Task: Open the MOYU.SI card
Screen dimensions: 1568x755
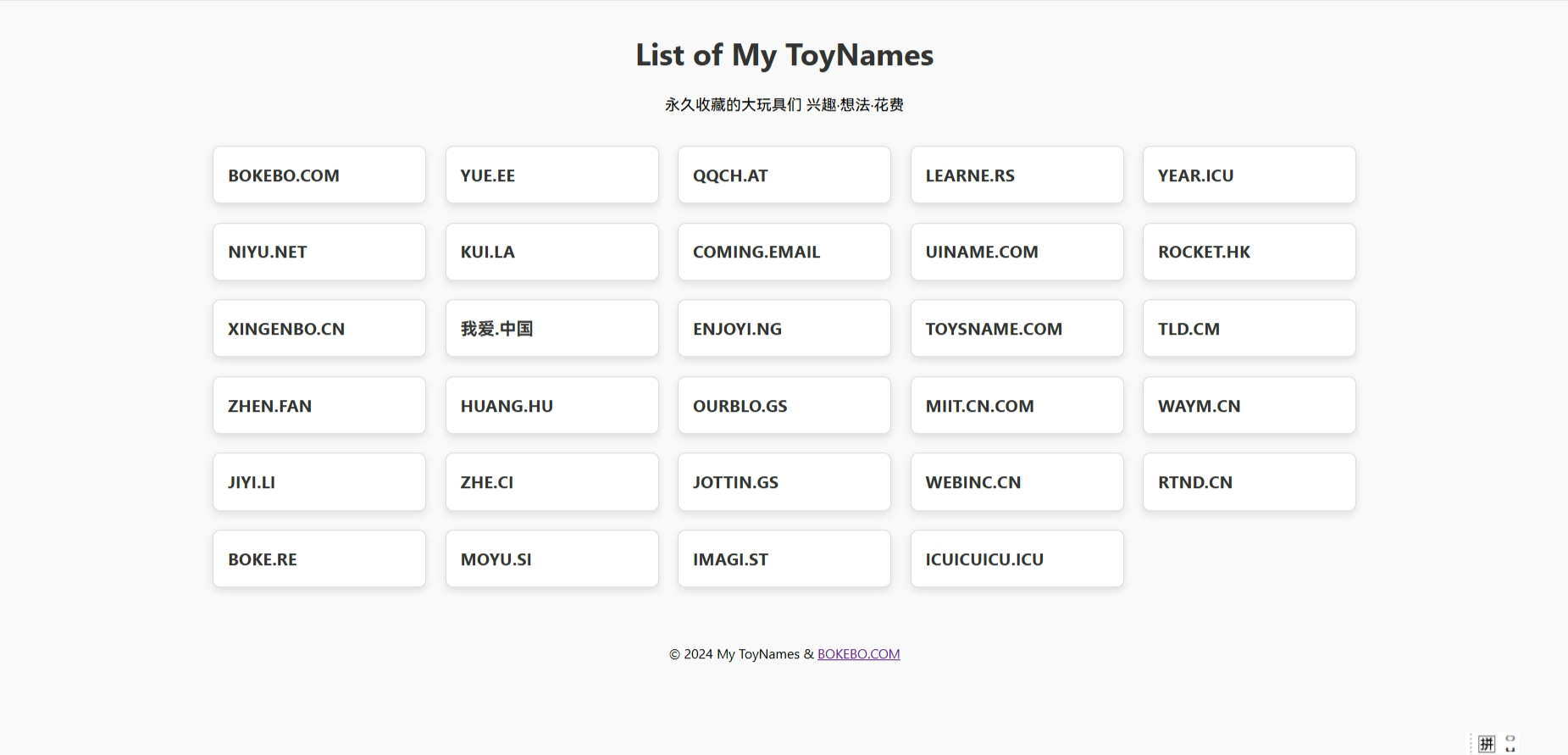Action: [551, 559]
